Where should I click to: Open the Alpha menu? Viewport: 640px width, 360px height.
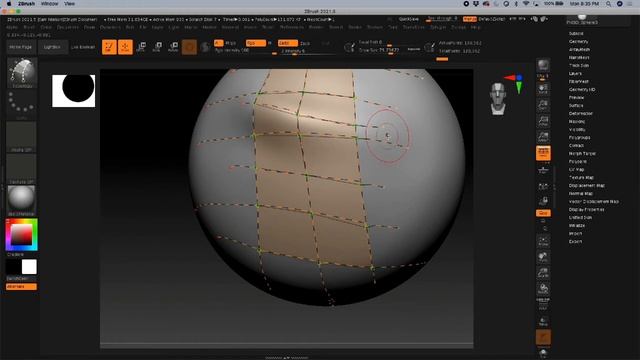[x=12, y=27]
